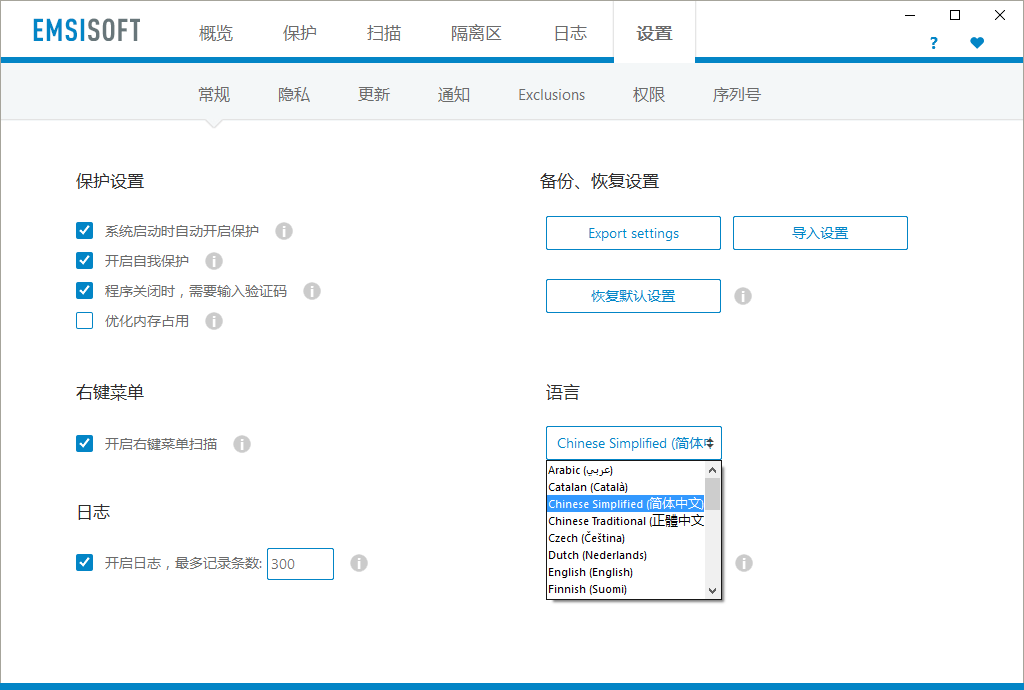Open the 权限 settings sub-tab
The image size is (1024, 690).
[x=648, y=95]
